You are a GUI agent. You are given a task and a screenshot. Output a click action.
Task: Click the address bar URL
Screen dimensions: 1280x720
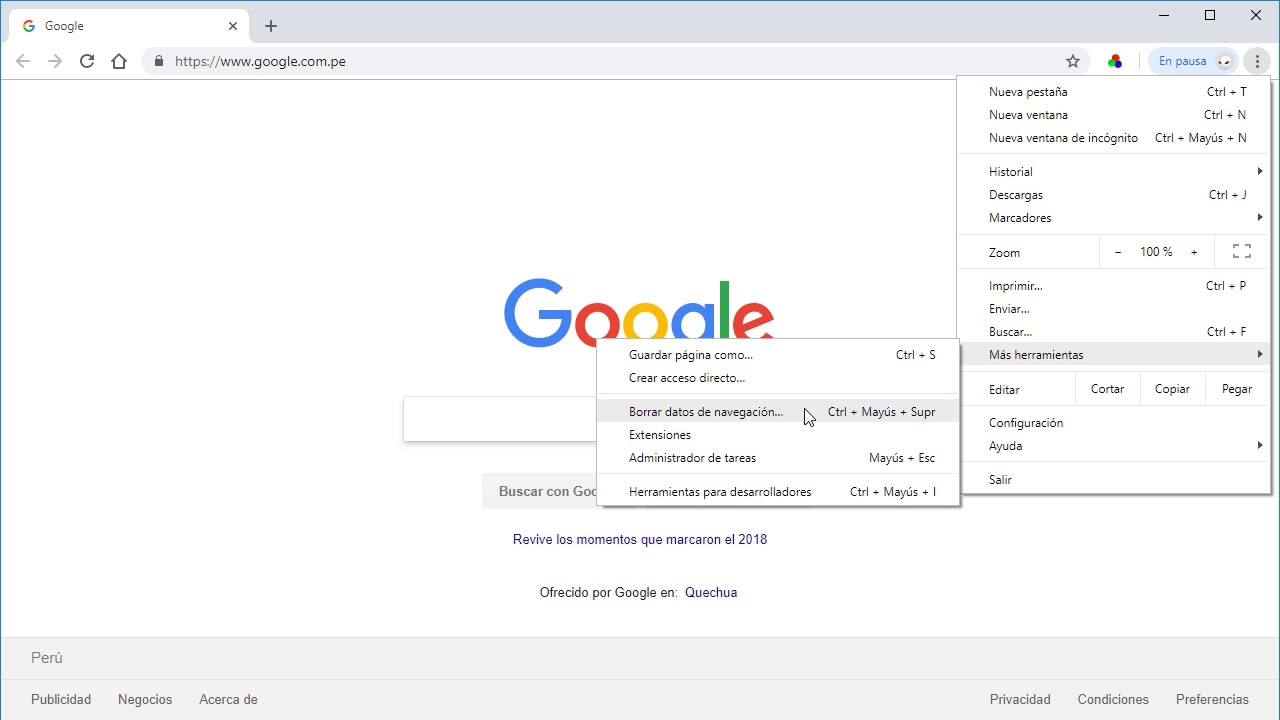coord(260,61)
